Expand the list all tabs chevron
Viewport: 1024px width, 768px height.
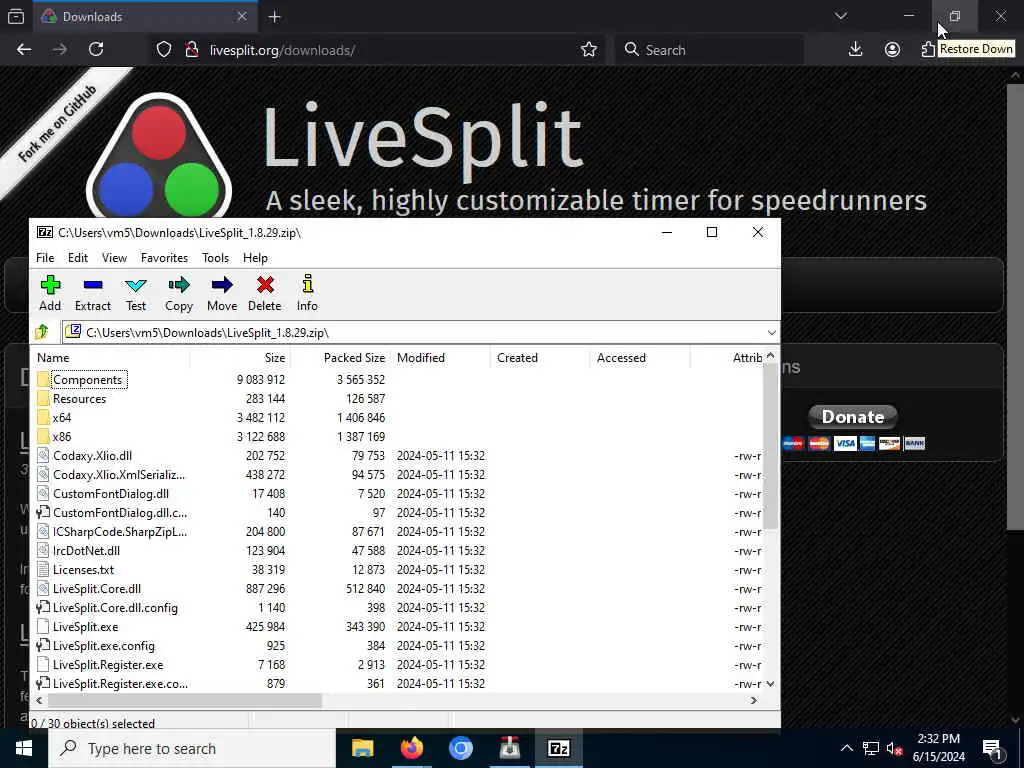click(x=841, y=16)
